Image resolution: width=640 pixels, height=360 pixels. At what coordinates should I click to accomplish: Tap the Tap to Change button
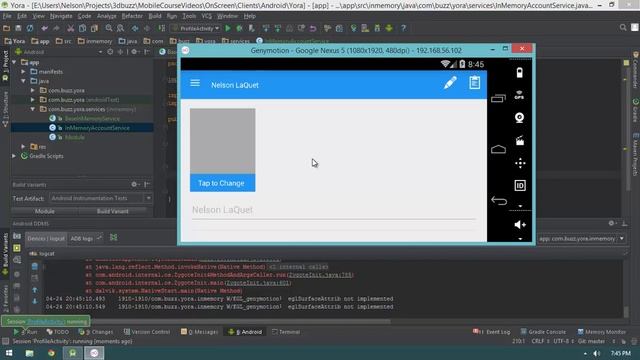pyautogui.click(x=222, y=183)
